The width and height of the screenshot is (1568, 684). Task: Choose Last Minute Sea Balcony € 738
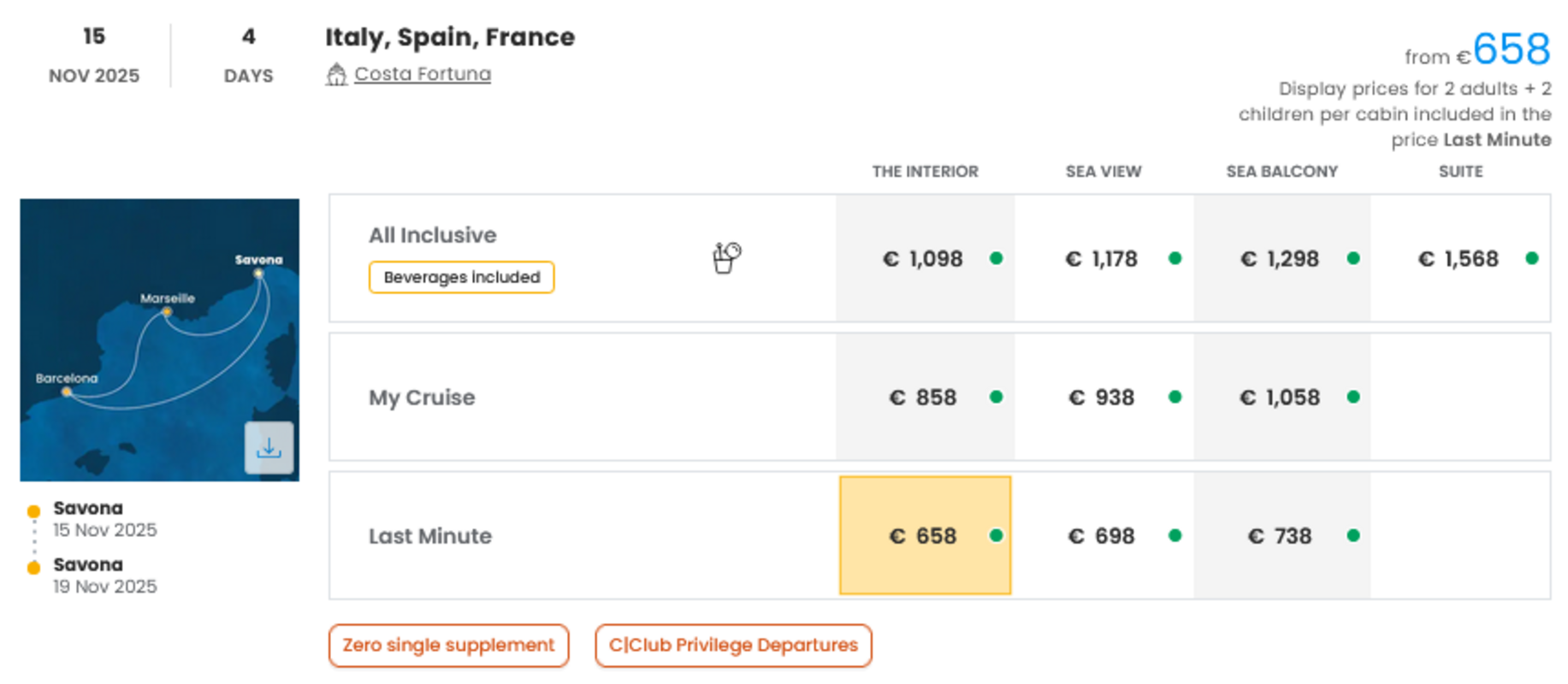(x=1281, y=535)
